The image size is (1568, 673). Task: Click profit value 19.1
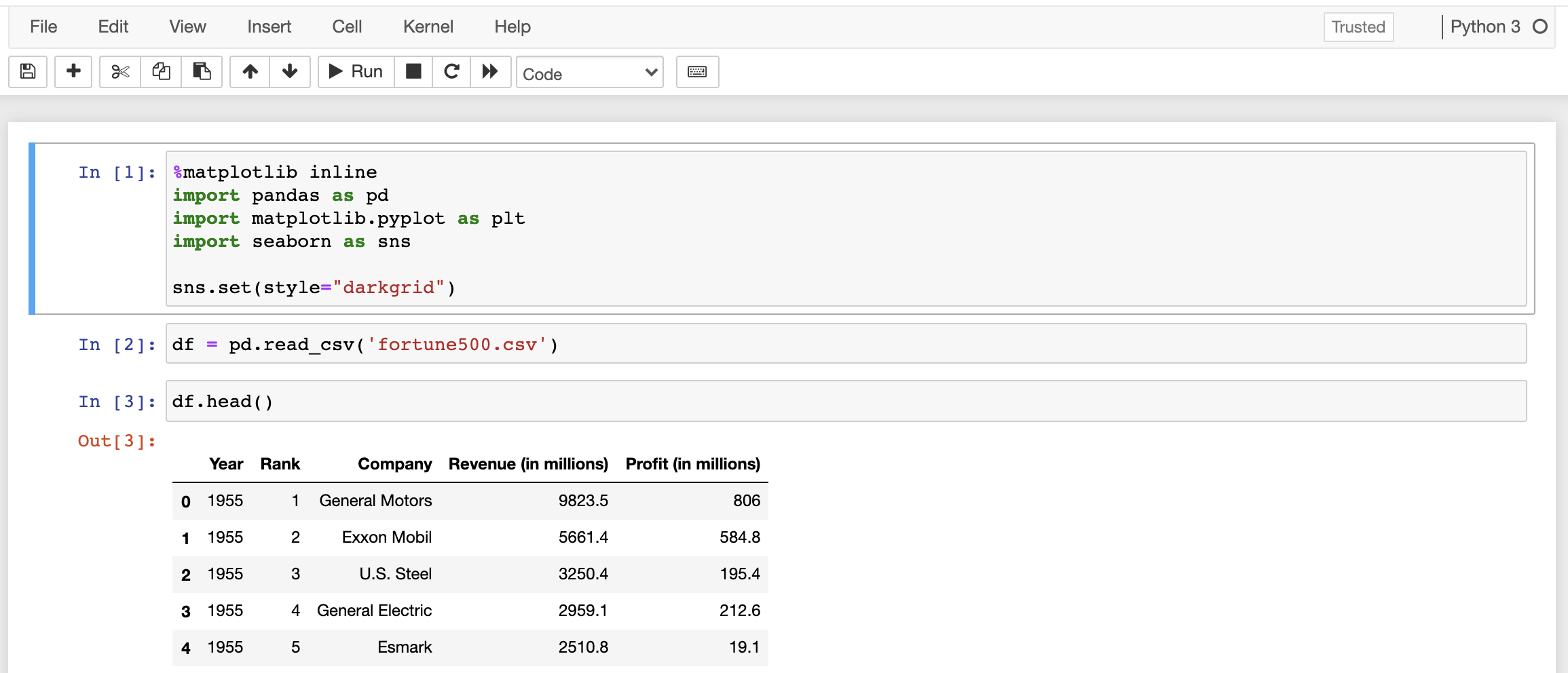click(x=745, y=647)
